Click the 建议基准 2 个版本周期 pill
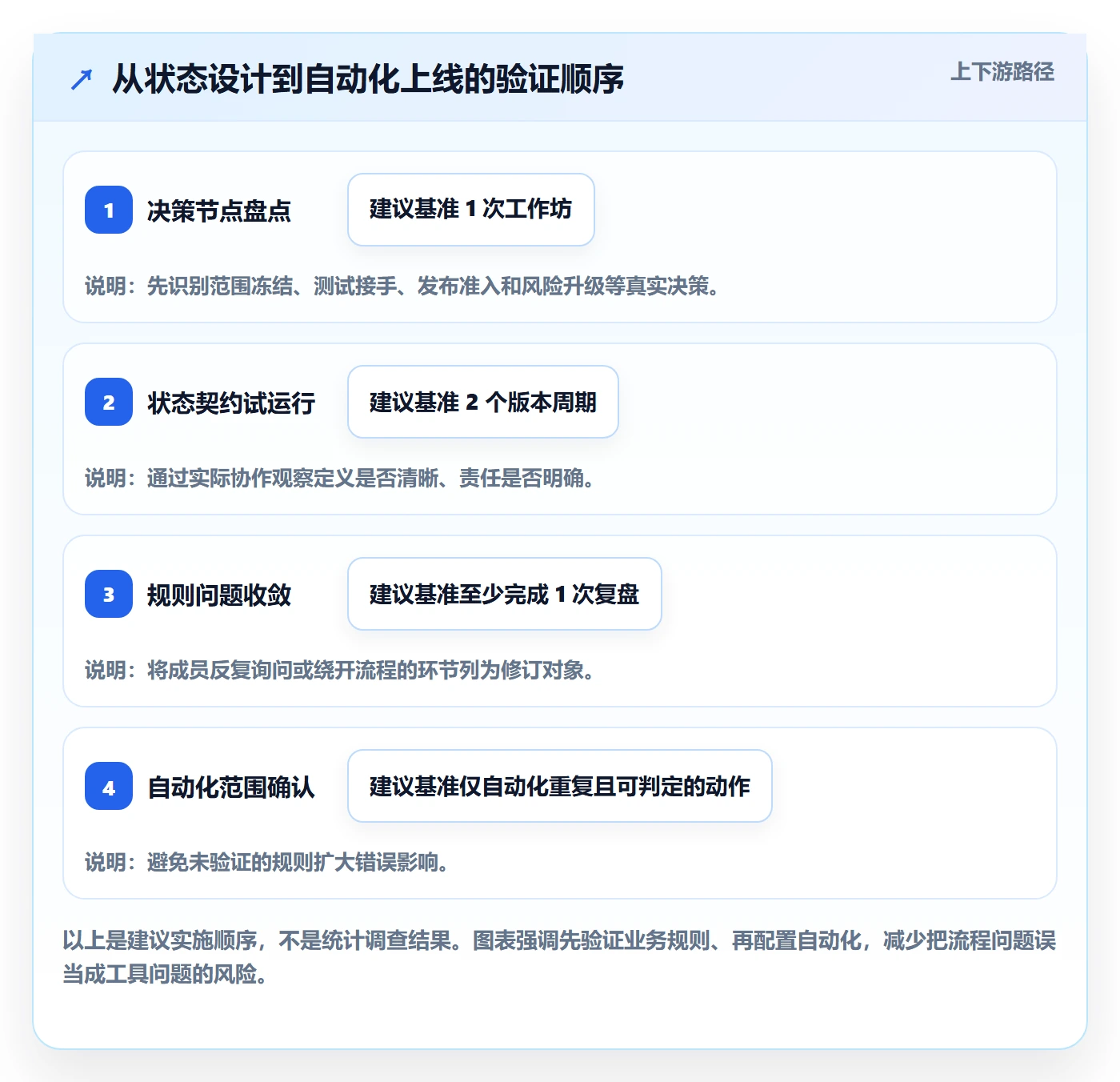 coord(483,402)
